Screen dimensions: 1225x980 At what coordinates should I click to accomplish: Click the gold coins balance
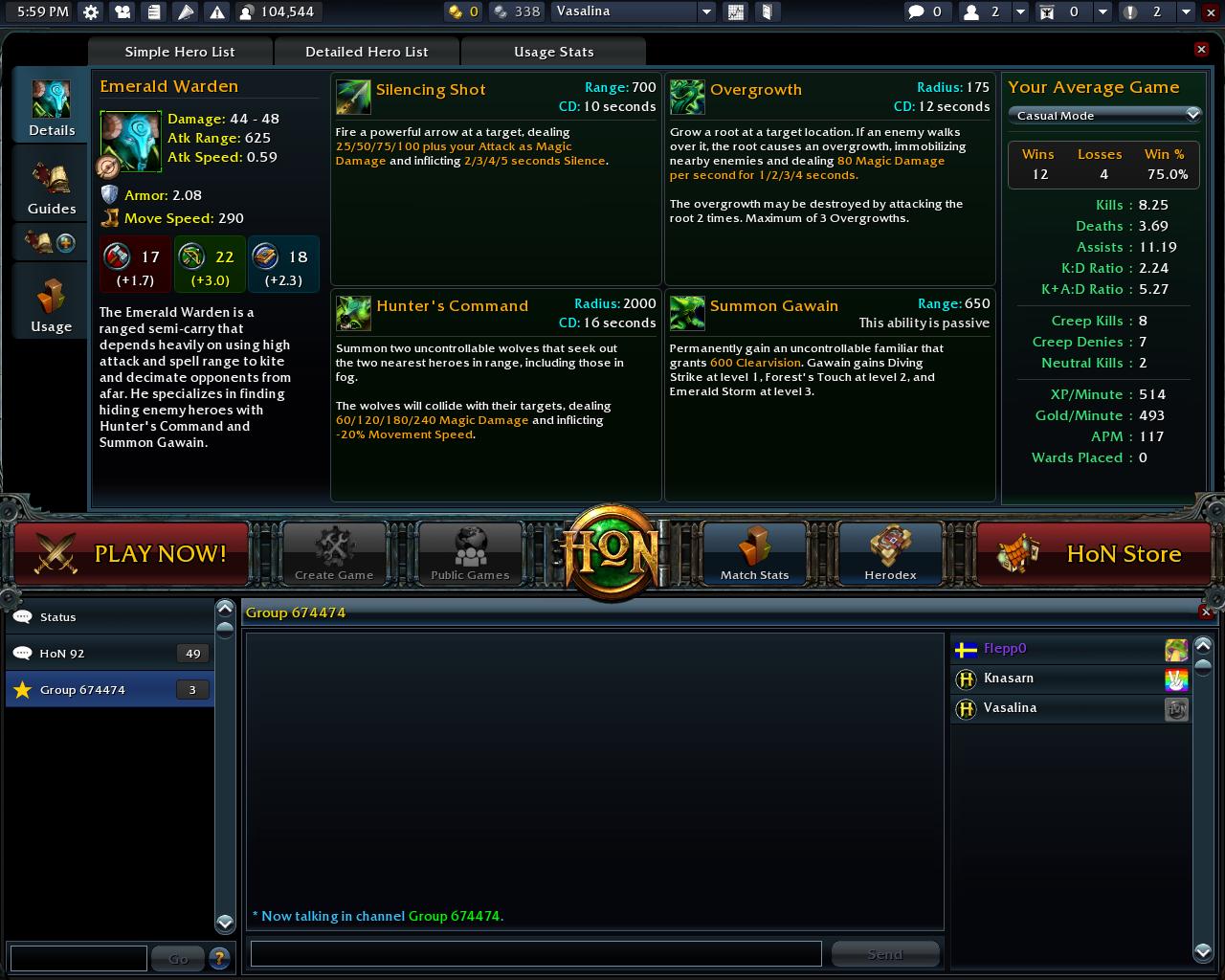pyautogui.click(x=464, y=12)
